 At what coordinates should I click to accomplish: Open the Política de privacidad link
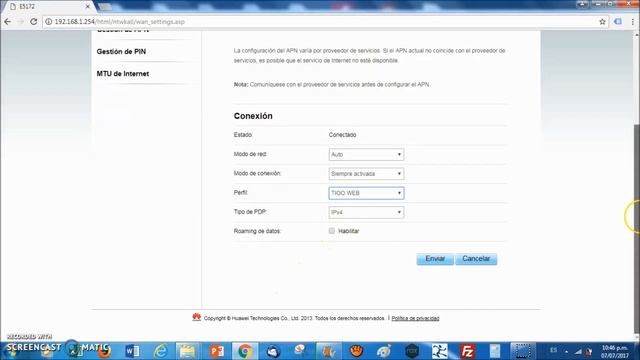[415, 318]
